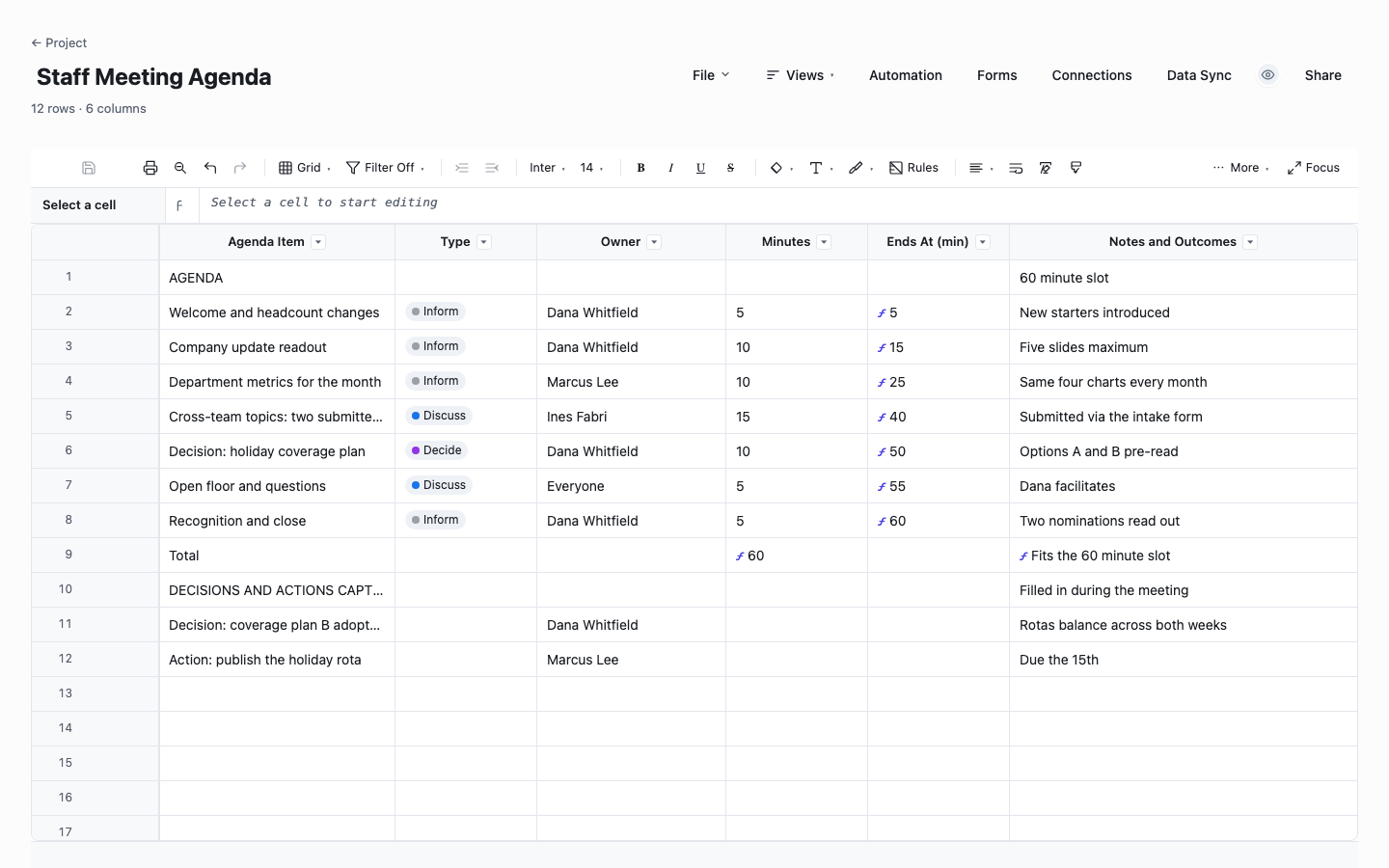Image resolution: width=1389 pixels, height=868 pixels.
Task: Select the Company update readout cell
Action: pos(277,347)
